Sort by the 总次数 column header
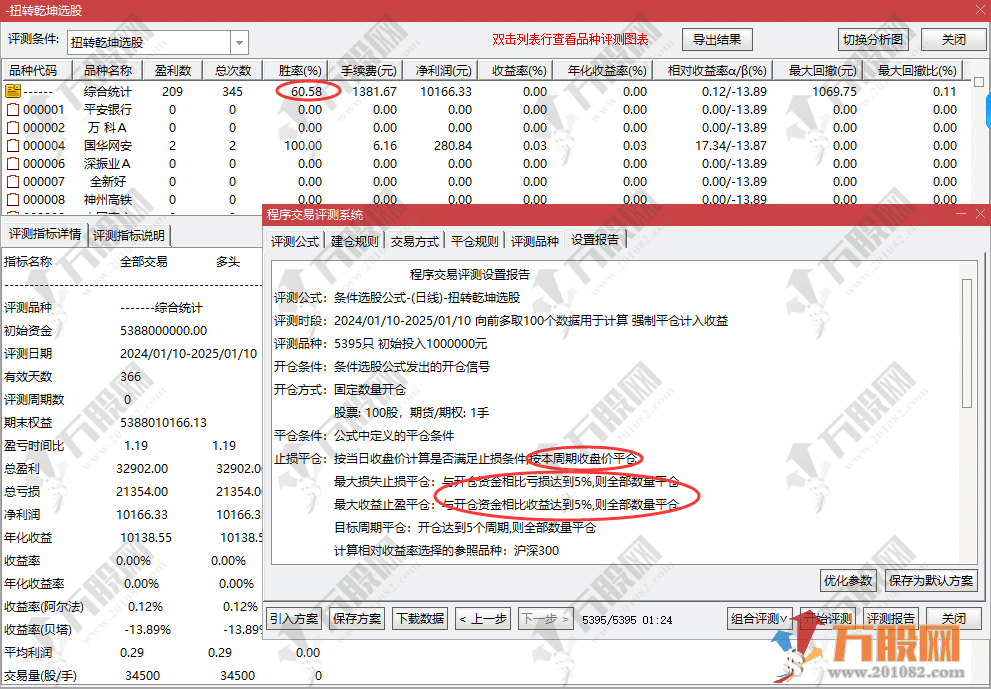 (233, 70)
